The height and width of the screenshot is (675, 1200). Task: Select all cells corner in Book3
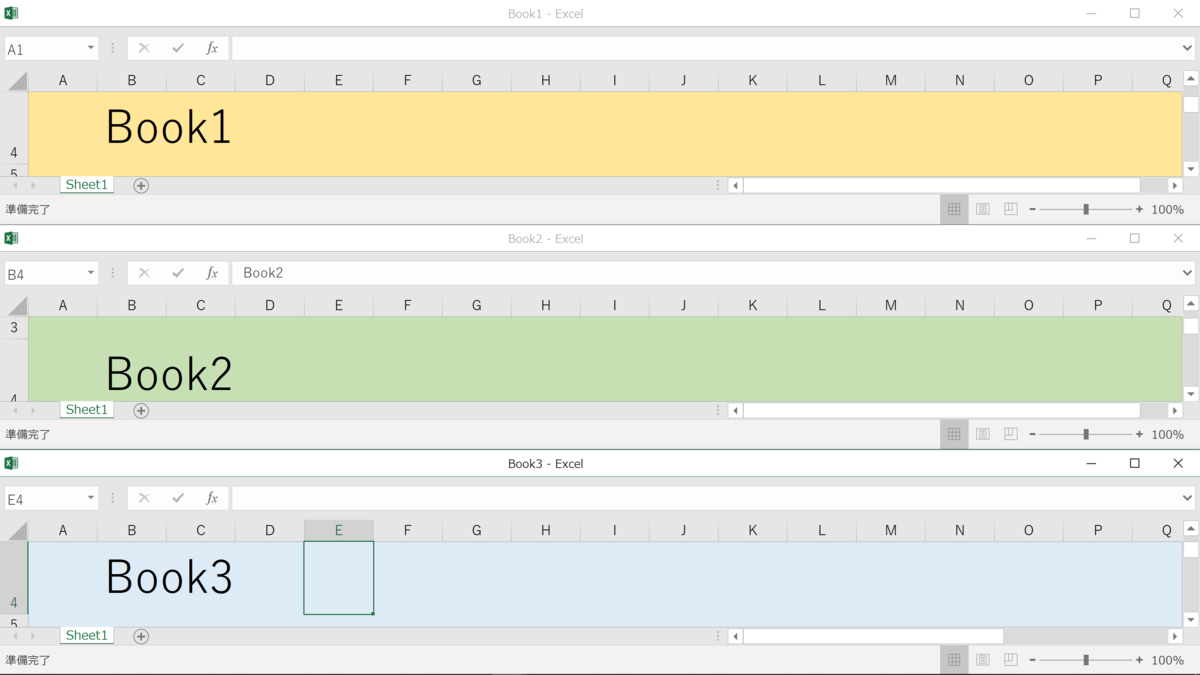pos(17,531)
